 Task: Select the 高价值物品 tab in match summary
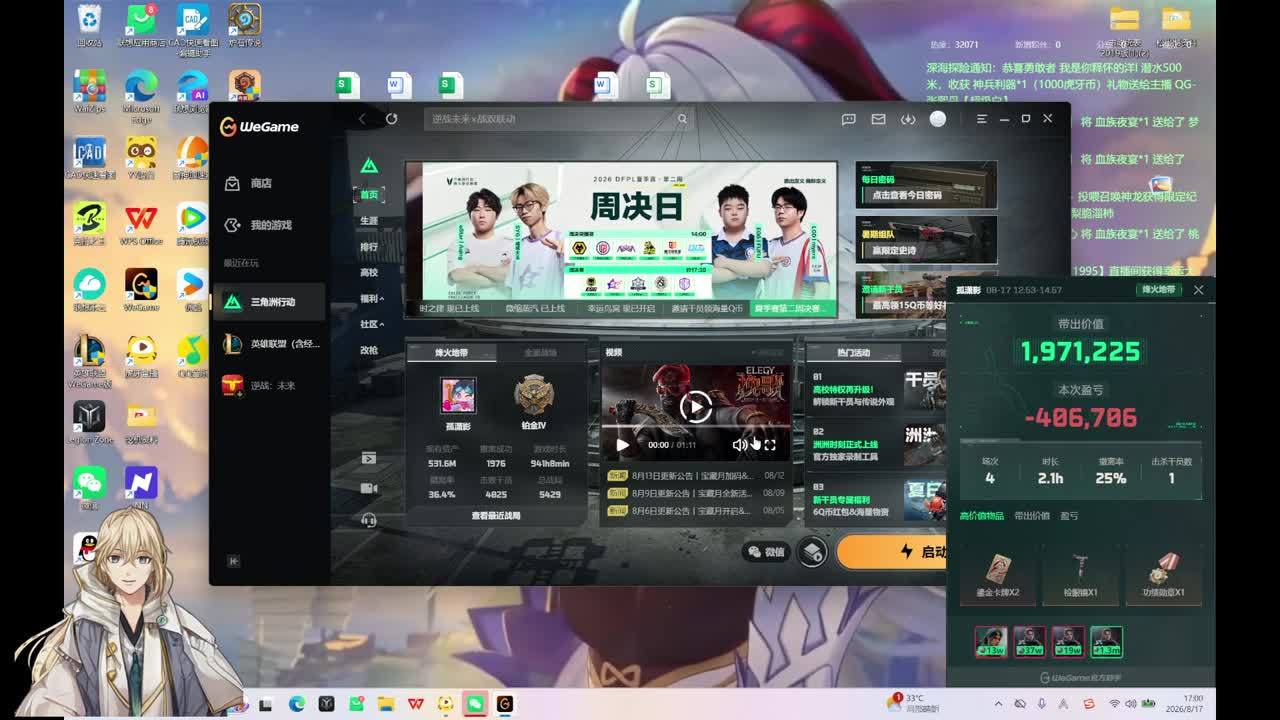tap(981, 516)
